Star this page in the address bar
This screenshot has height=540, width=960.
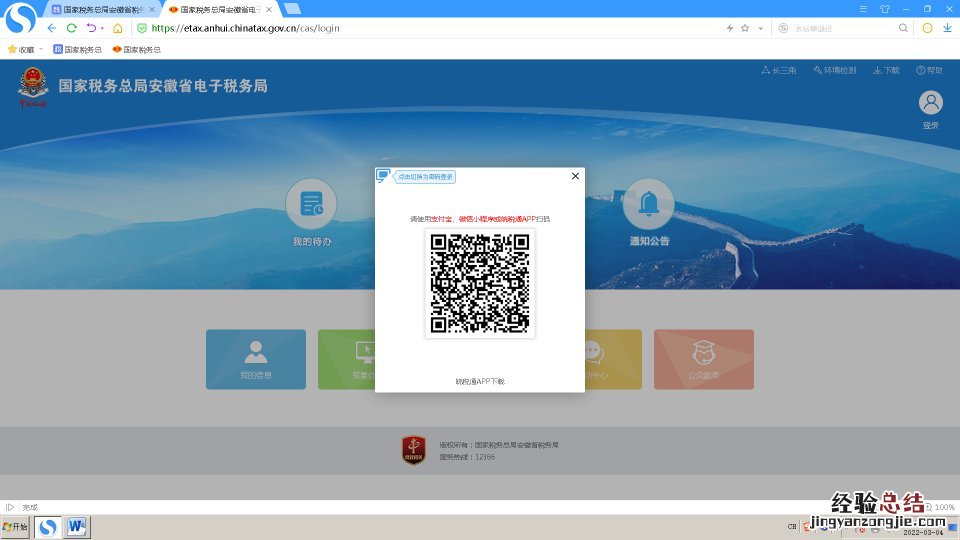click(745, 28)
